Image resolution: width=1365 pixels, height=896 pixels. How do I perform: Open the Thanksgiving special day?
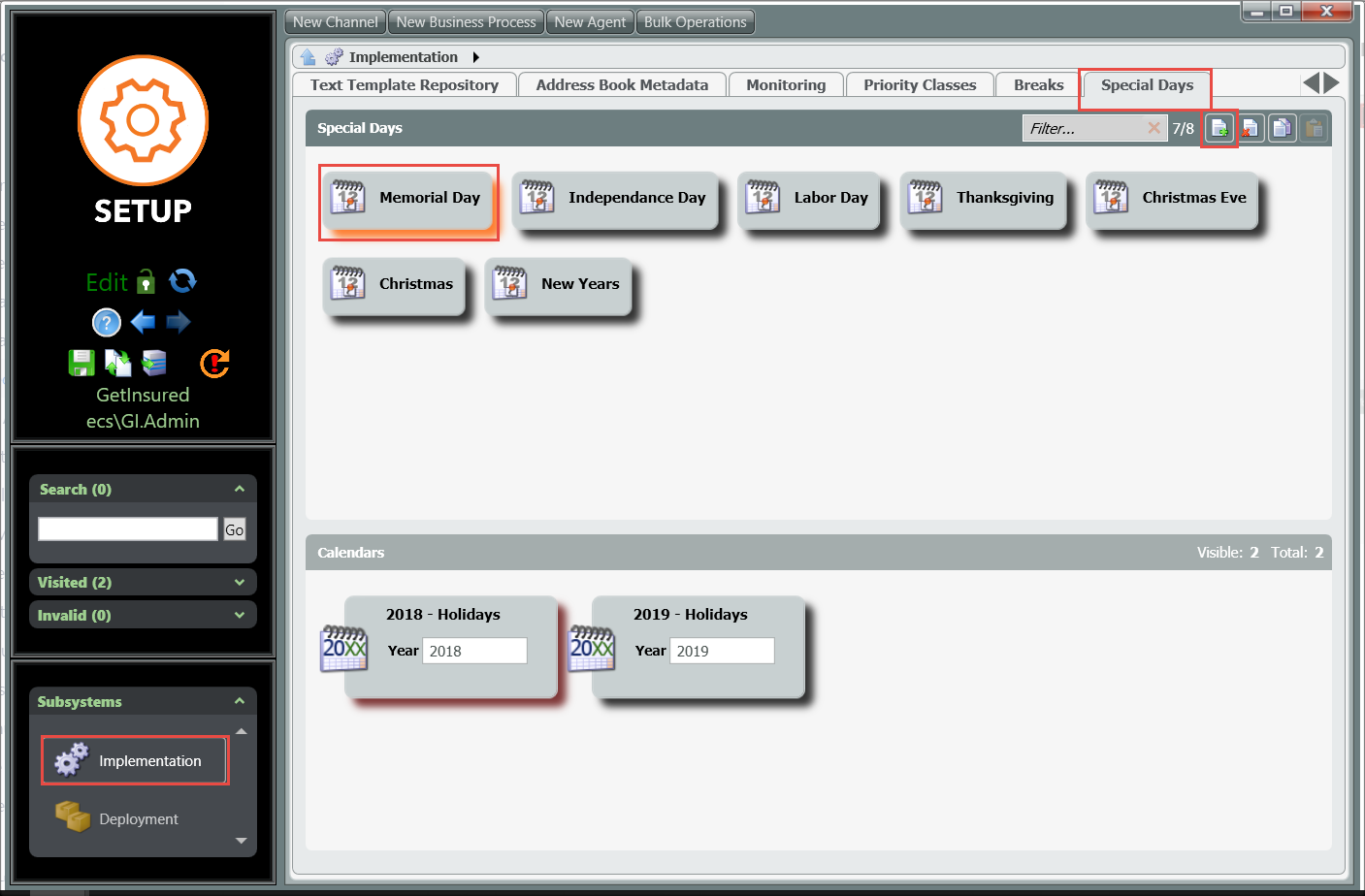tap(984, 199)
